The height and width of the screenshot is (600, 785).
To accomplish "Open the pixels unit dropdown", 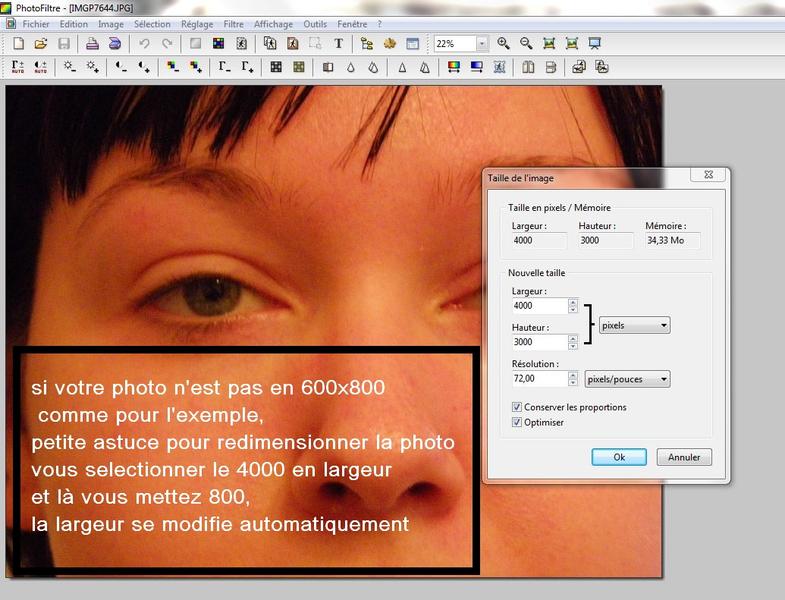I will (x=634, y=325).
